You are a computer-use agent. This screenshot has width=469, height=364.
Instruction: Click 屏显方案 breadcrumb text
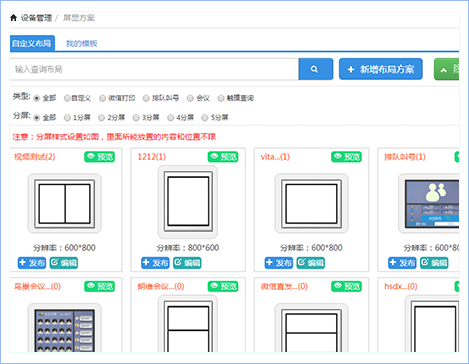(79, 18)
